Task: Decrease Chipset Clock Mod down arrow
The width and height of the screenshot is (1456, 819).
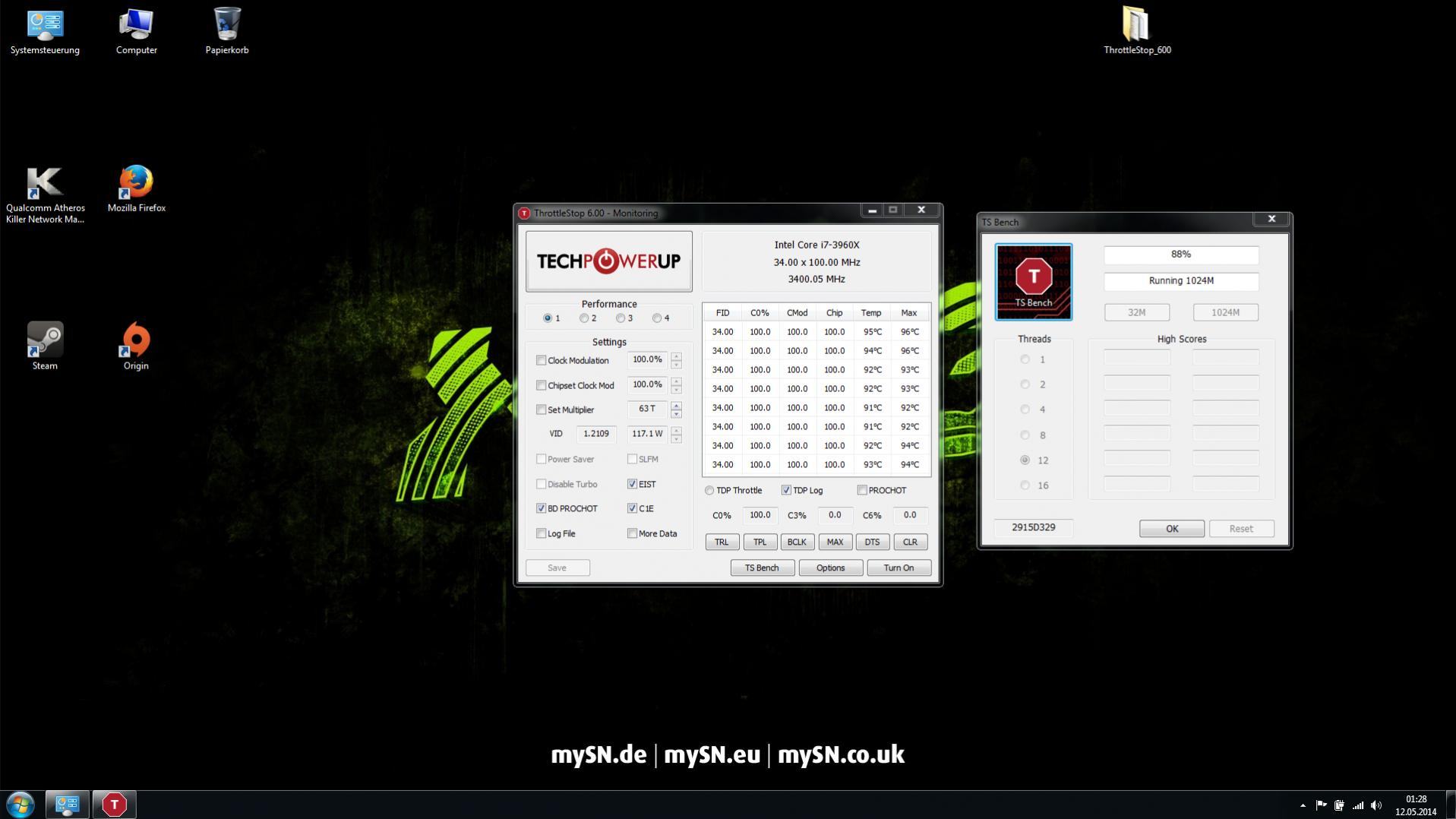Action: coord(676,390)
